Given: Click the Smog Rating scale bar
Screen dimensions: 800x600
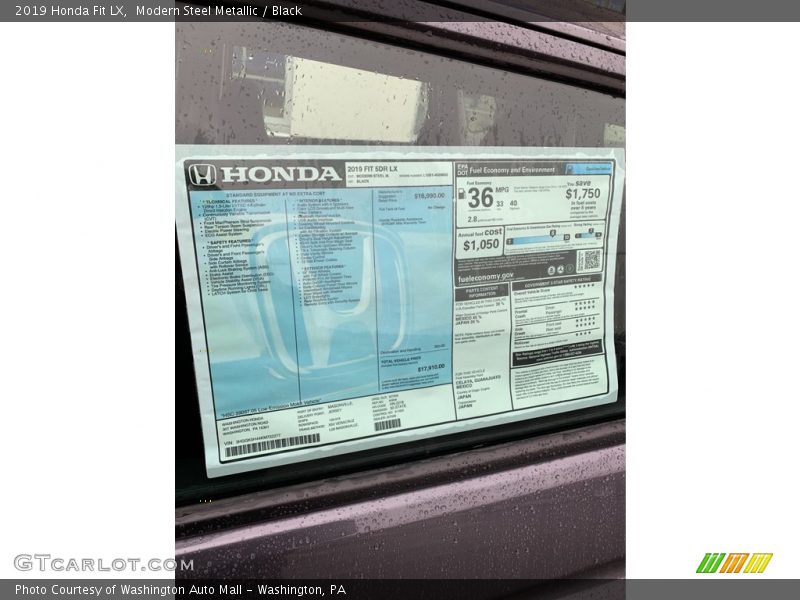Looking at the screenshot, I should click(588, 237).
